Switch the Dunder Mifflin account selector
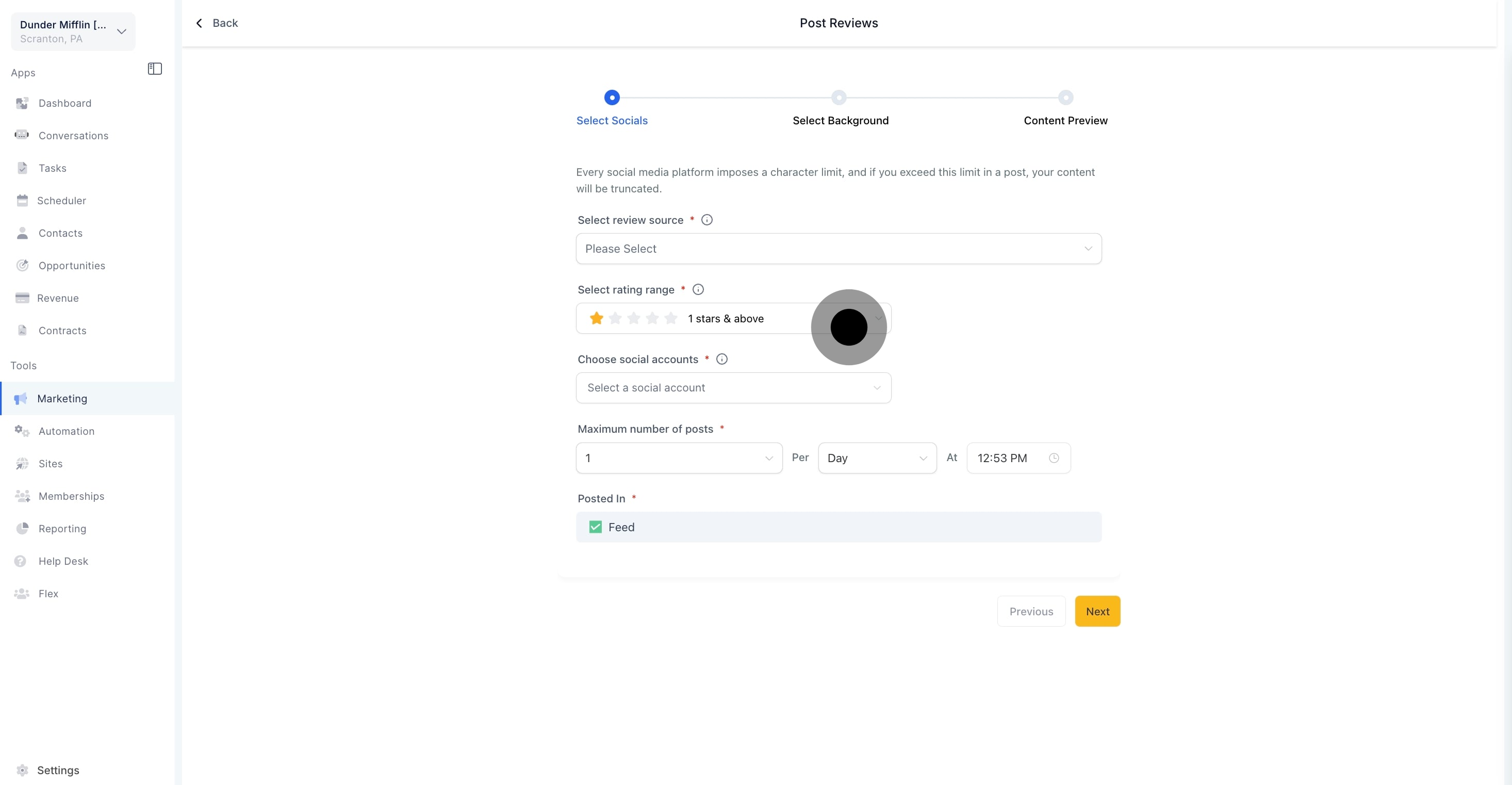 (73, 31)
